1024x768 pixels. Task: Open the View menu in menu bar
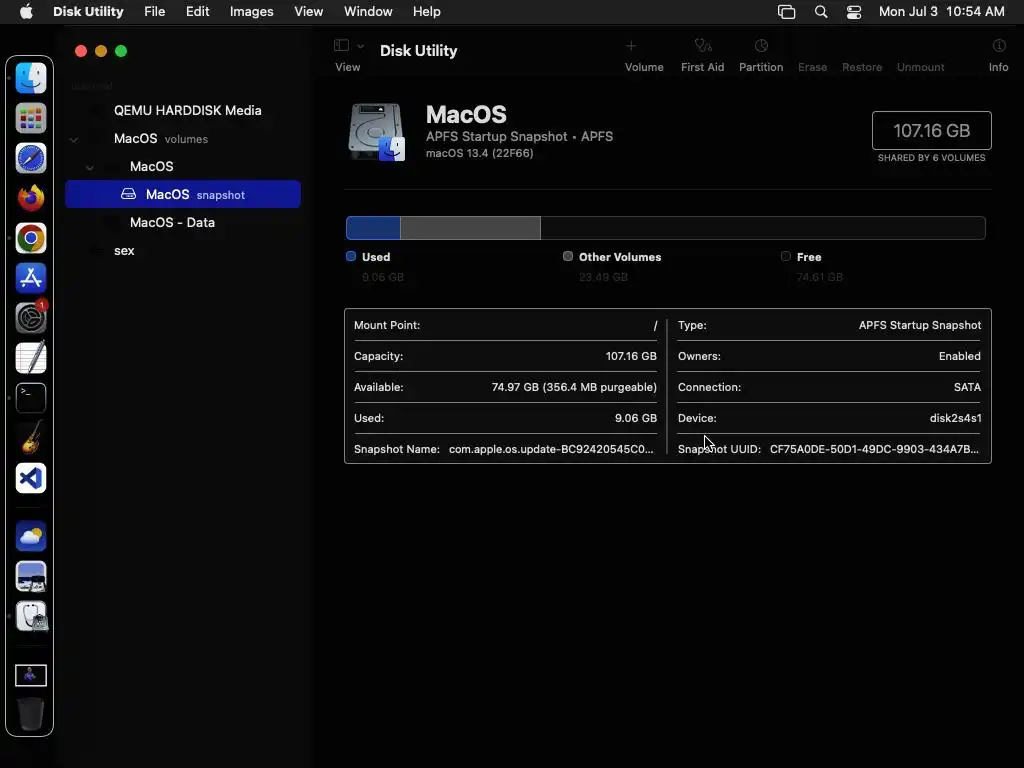point(308,11)
